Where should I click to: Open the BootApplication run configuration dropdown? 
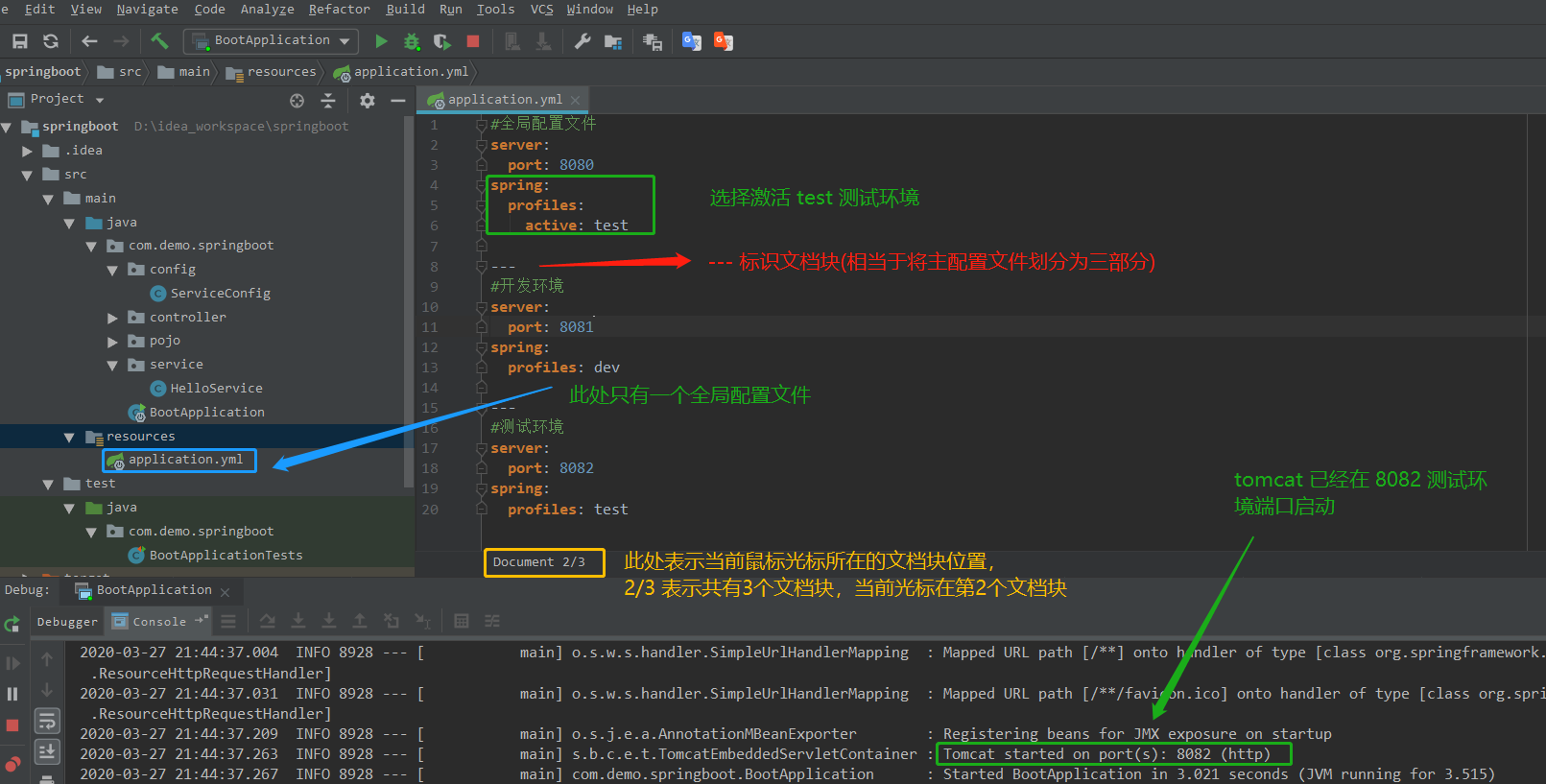pyautogui.click(x=272, y=41)
